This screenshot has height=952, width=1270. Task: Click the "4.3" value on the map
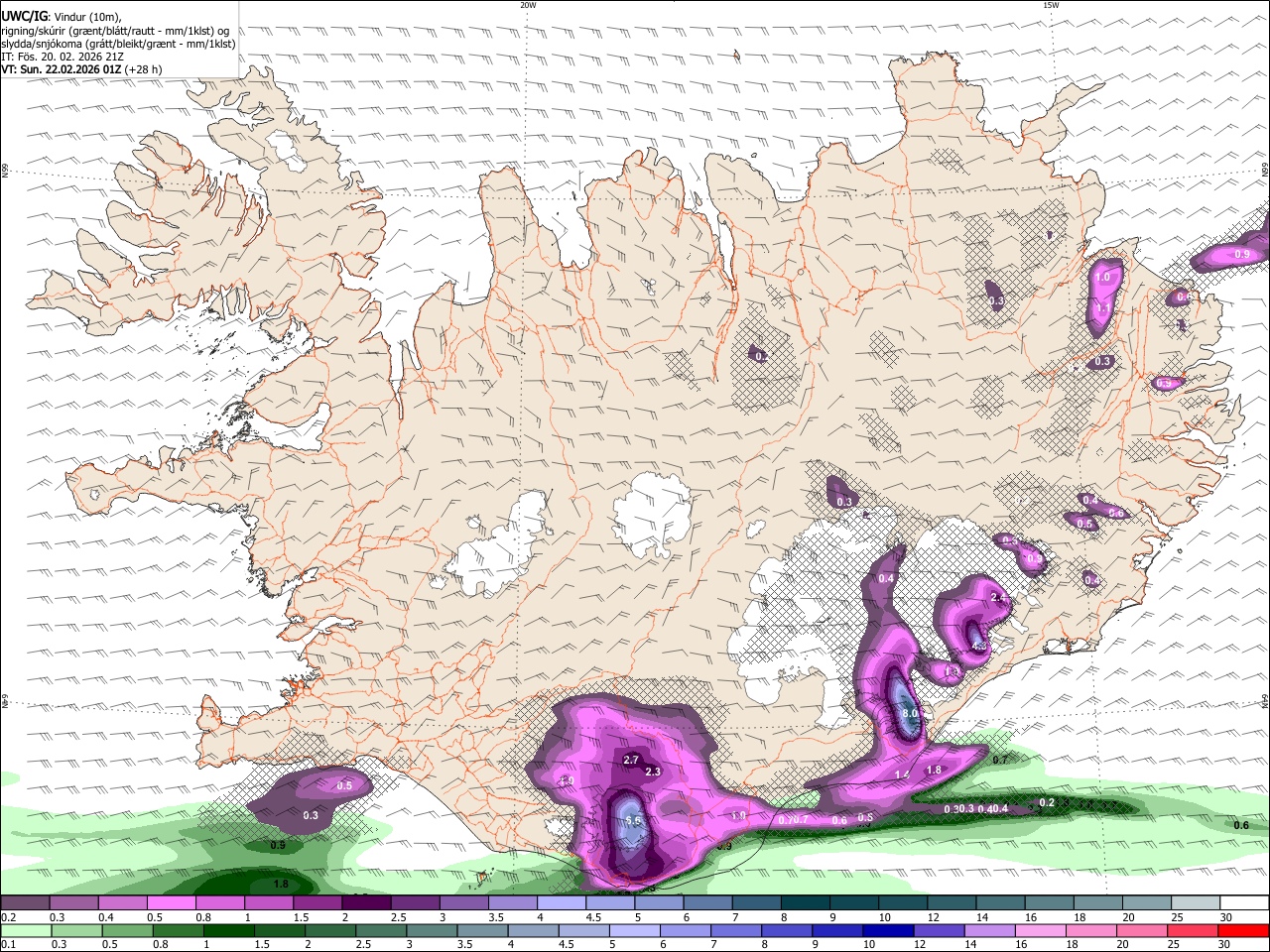point(978,647)
